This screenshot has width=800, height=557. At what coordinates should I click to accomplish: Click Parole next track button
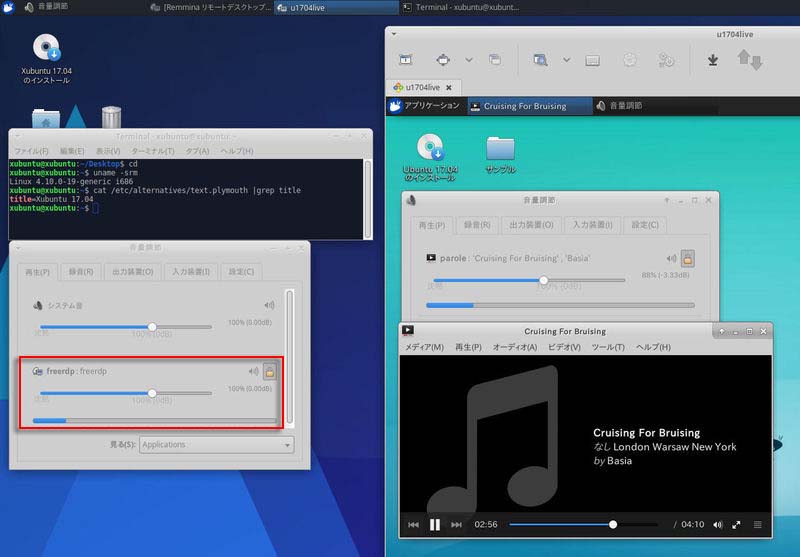tap(456, 524)
